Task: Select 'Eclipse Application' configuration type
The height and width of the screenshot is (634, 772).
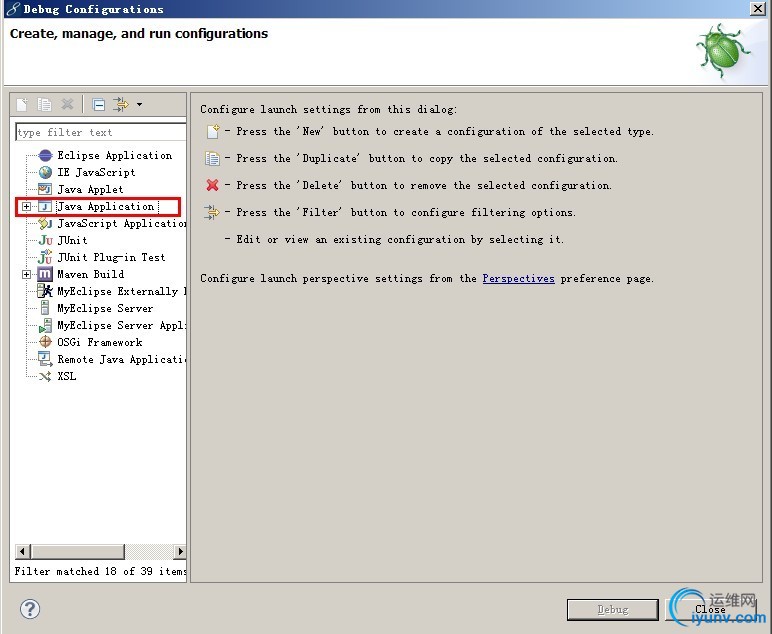Action: click(115, 156)
